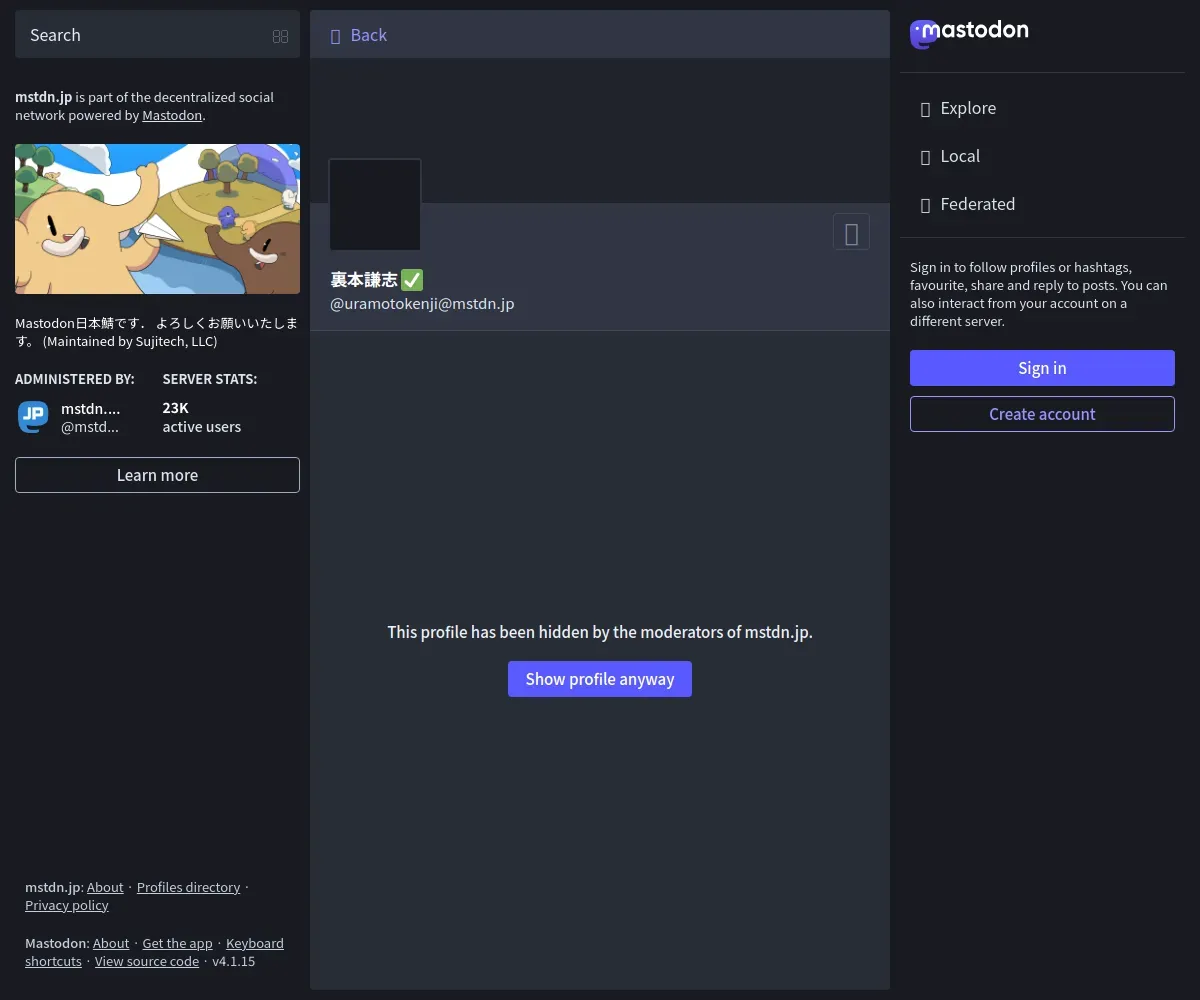Click the Sign in button
Screen dimensions: 1200x1000
pyautogui.click(x=1042, y=368)
